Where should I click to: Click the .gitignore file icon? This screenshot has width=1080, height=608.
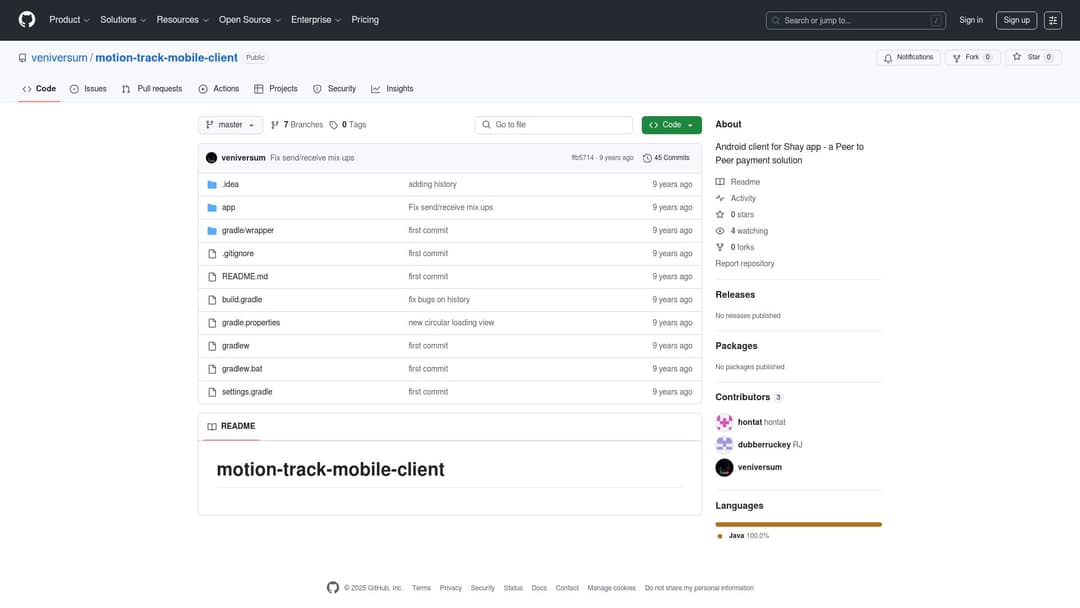pos(212,253)
